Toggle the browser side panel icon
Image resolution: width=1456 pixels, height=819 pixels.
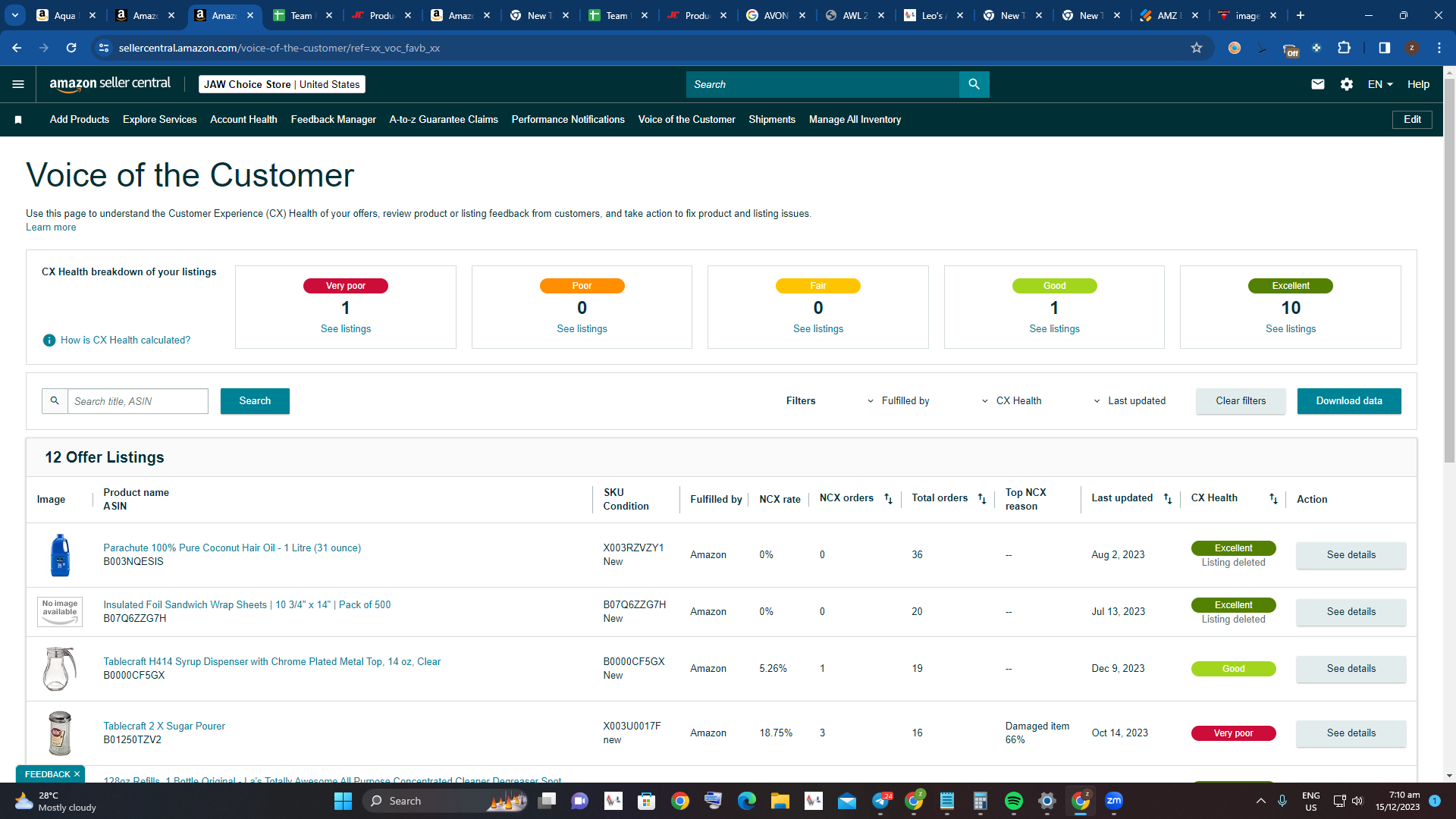1385,48
